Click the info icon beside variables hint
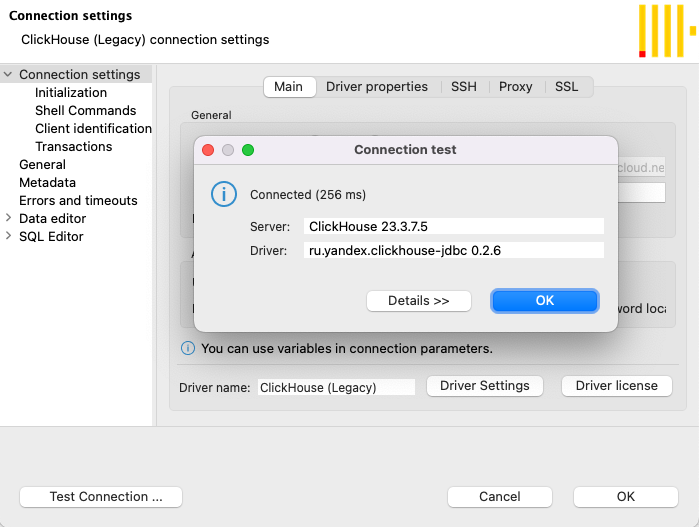Screen dimensions: 699x527 click(188, 348)
